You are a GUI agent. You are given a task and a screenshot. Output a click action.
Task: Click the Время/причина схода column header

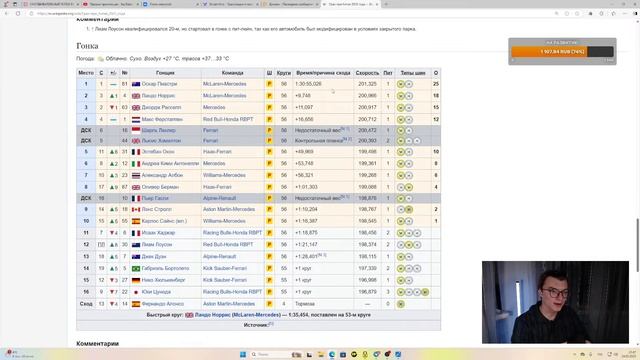323,73
